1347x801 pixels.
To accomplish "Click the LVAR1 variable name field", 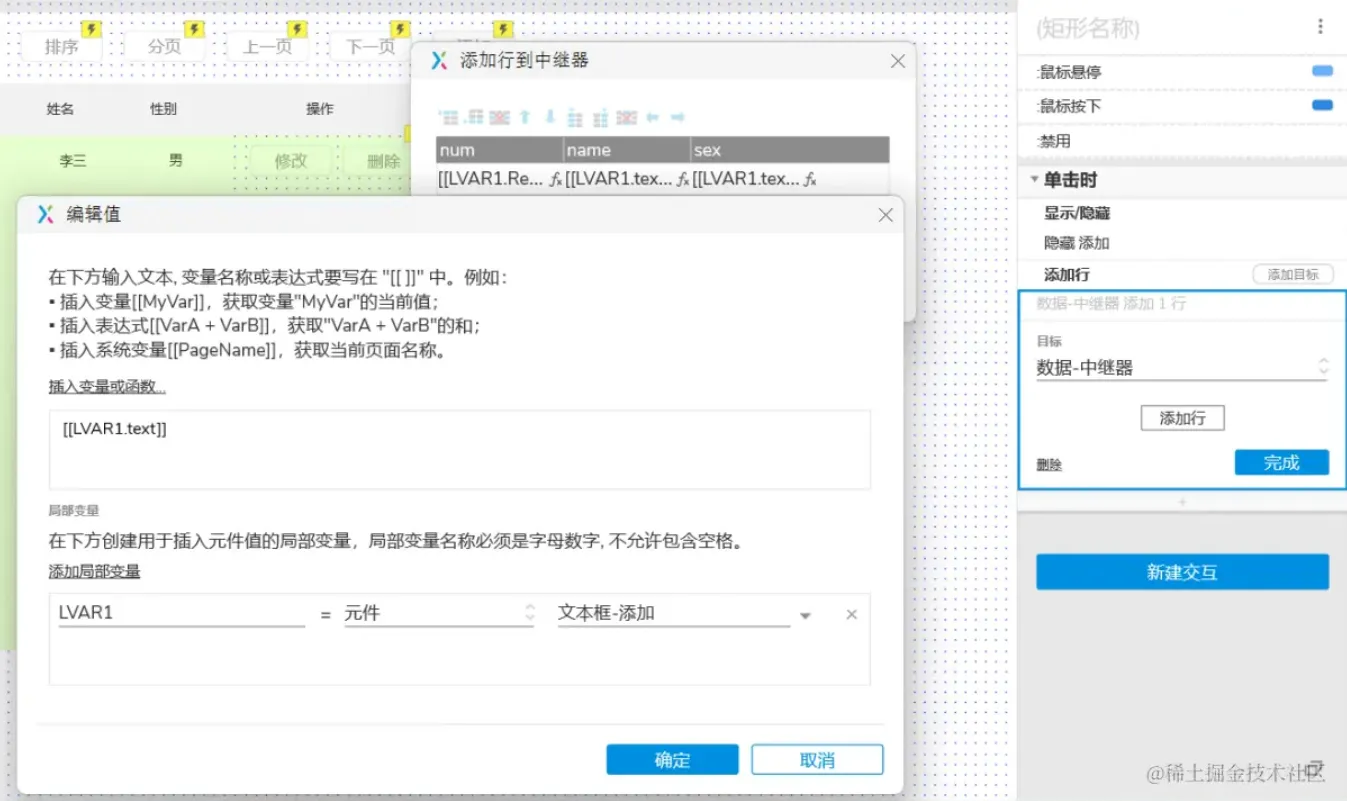I will (181, 613).
